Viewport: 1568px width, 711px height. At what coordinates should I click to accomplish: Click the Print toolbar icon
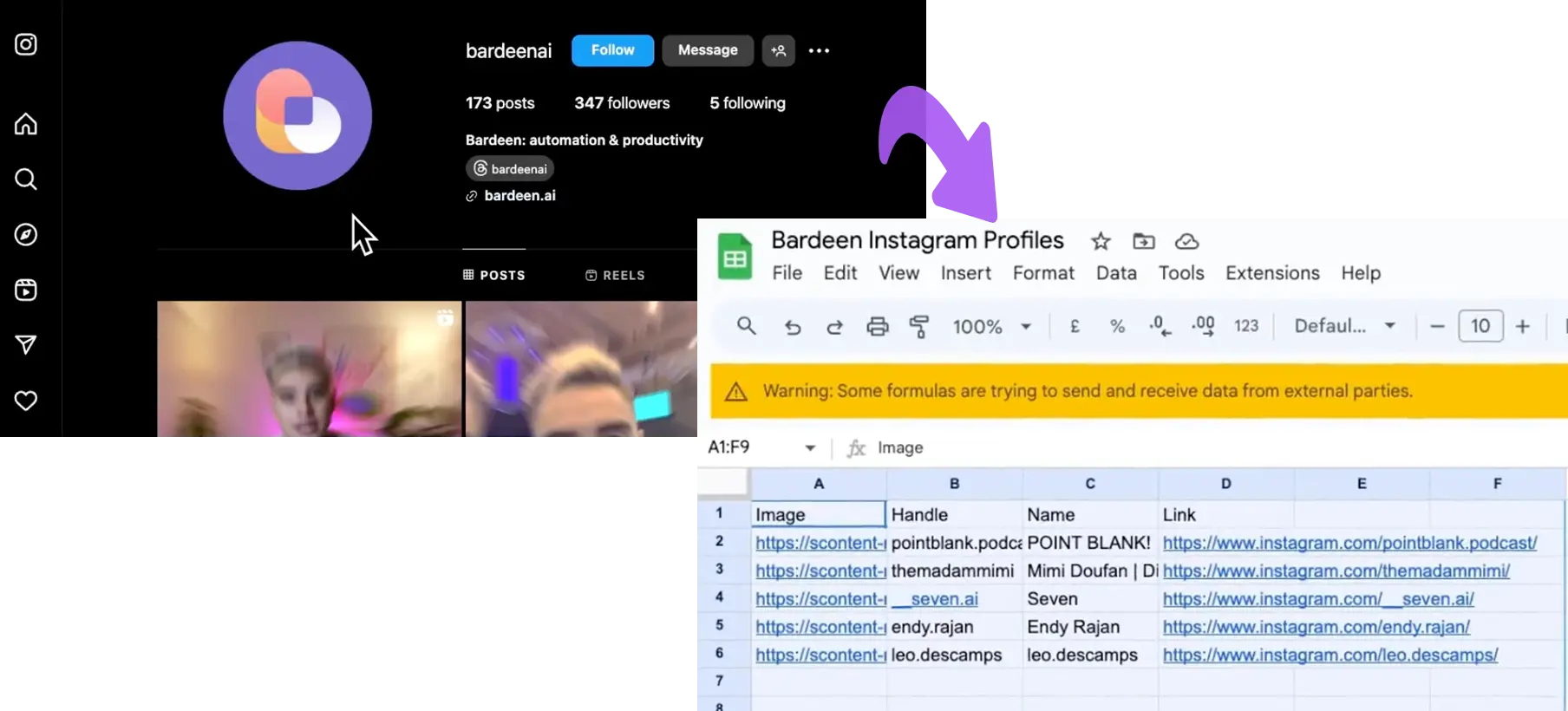pos(878,327)
